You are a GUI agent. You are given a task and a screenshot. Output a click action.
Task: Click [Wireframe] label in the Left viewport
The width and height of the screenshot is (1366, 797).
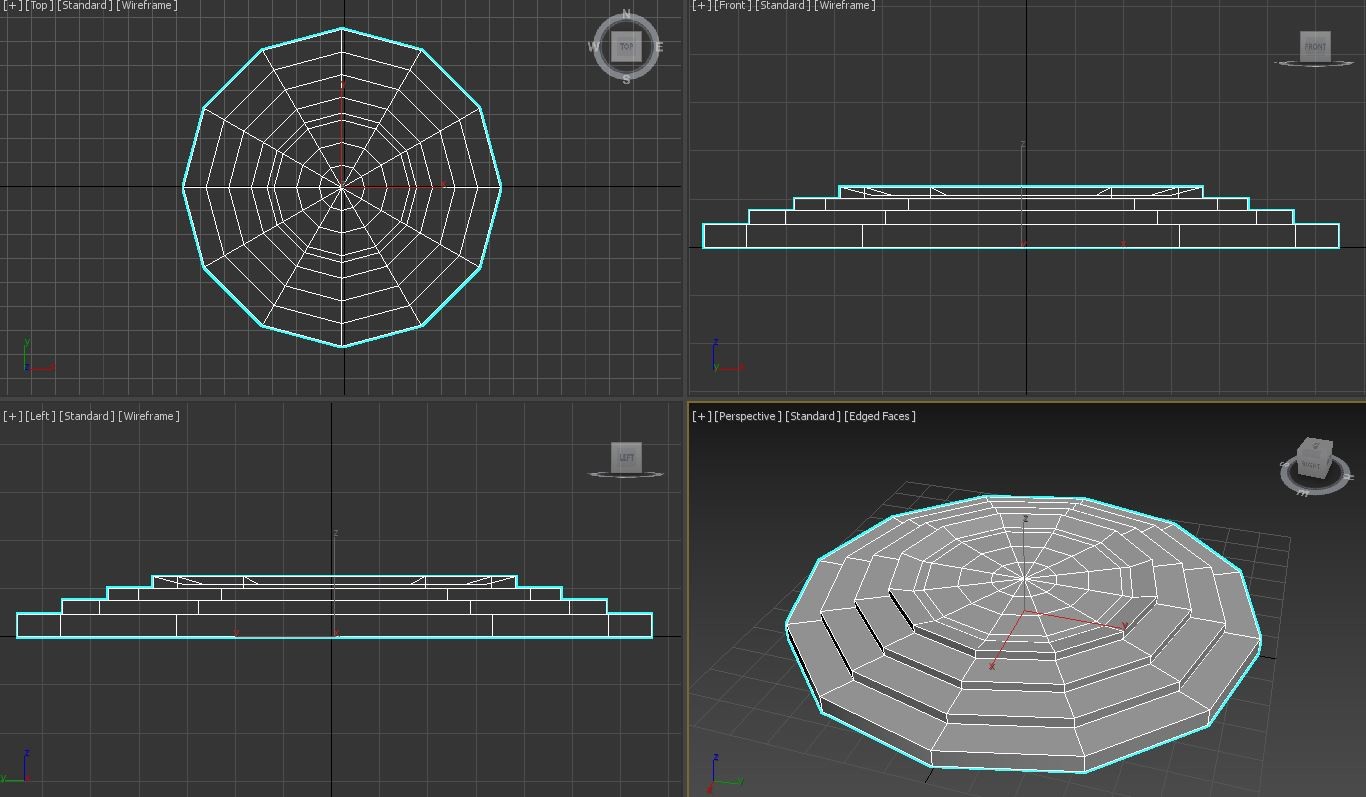point(149,416)
